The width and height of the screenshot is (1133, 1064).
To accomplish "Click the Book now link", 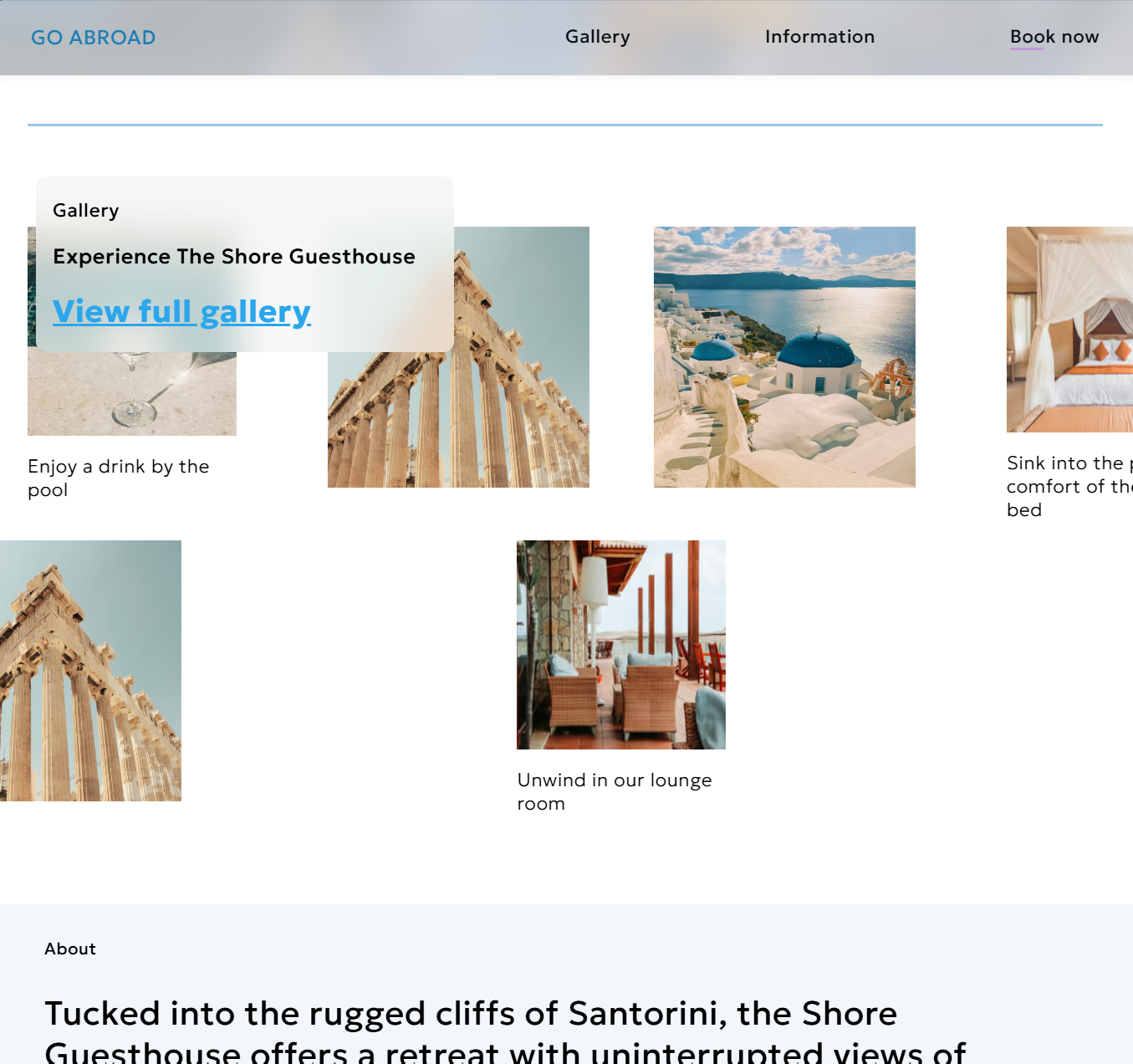I will pos(1054,37).
